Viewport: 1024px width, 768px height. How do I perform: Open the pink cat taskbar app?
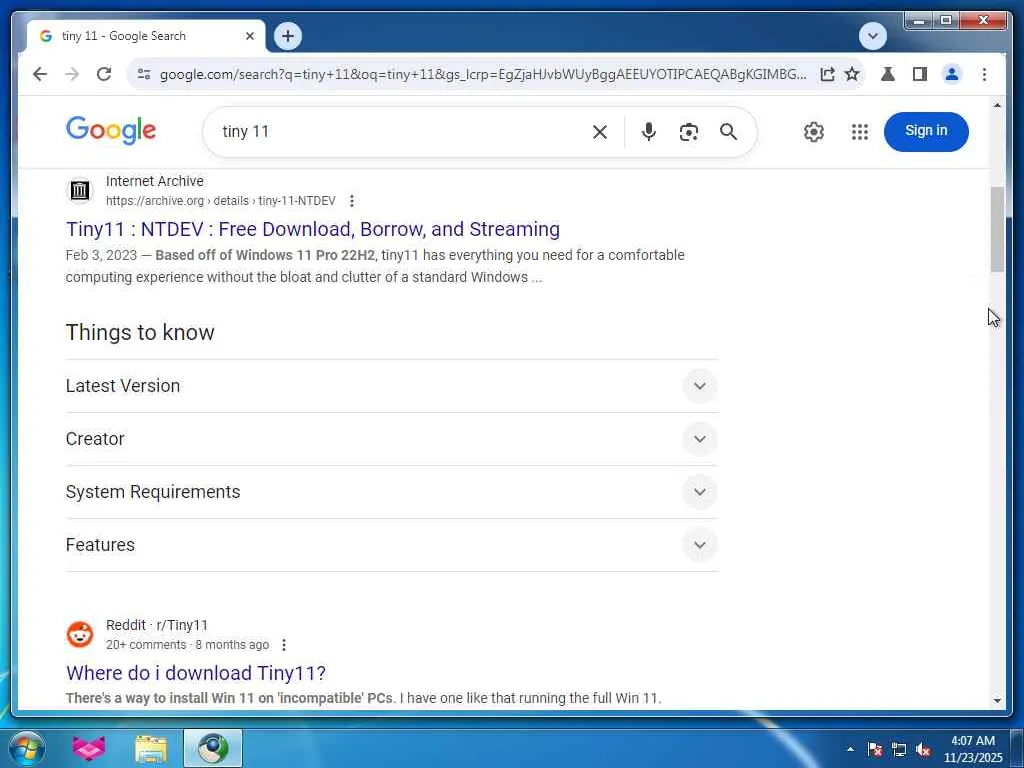click(89, 748)
